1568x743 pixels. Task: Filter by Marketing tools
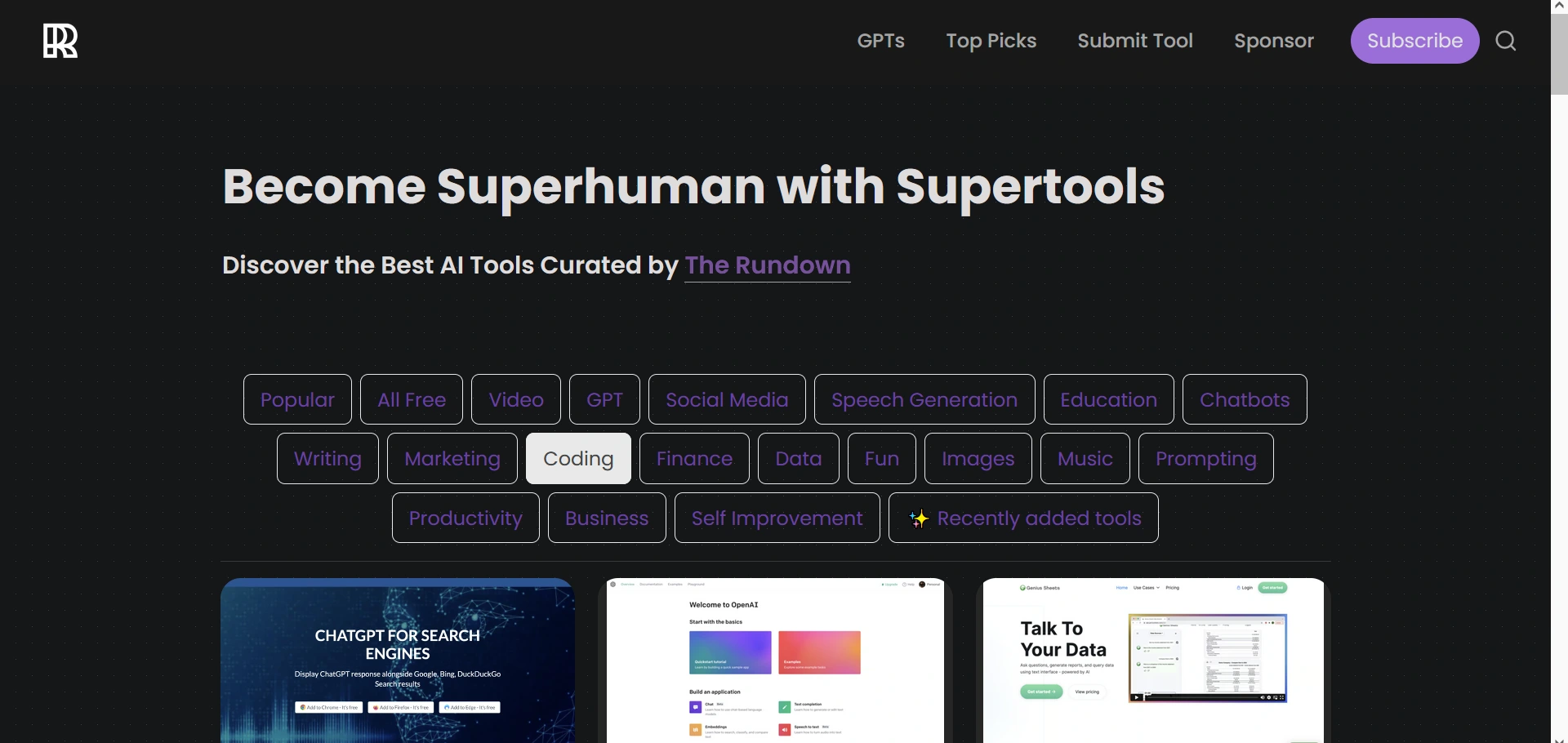point(452,459)
